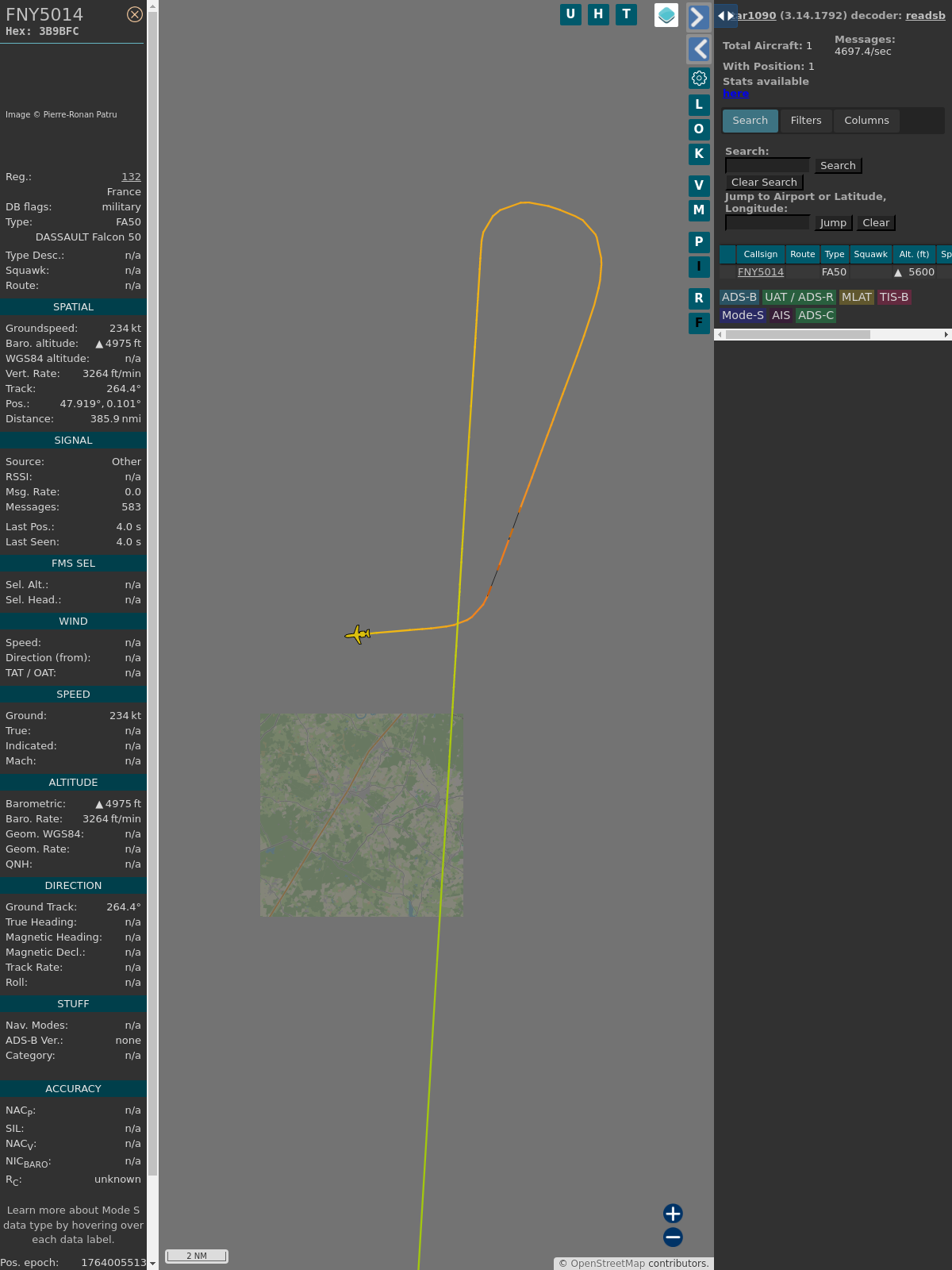Screen dimensions: 952x1270
Task: Click the AIS legend label
Action: tap(781, 315)
